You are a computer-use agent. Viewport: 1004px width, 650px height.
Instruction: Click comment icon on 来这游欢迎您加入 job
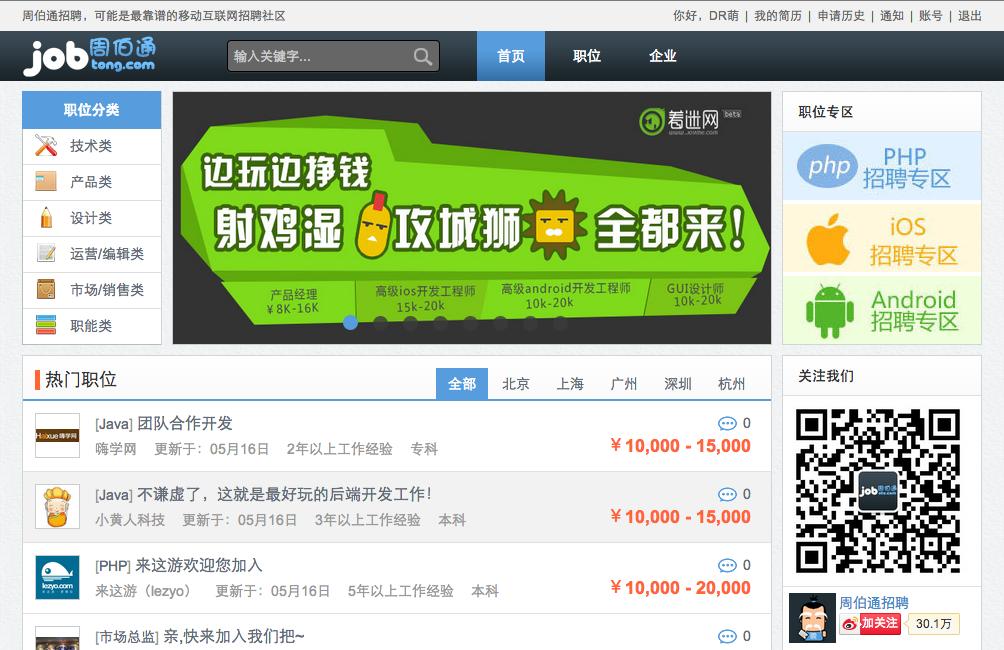tap(727, 565)
